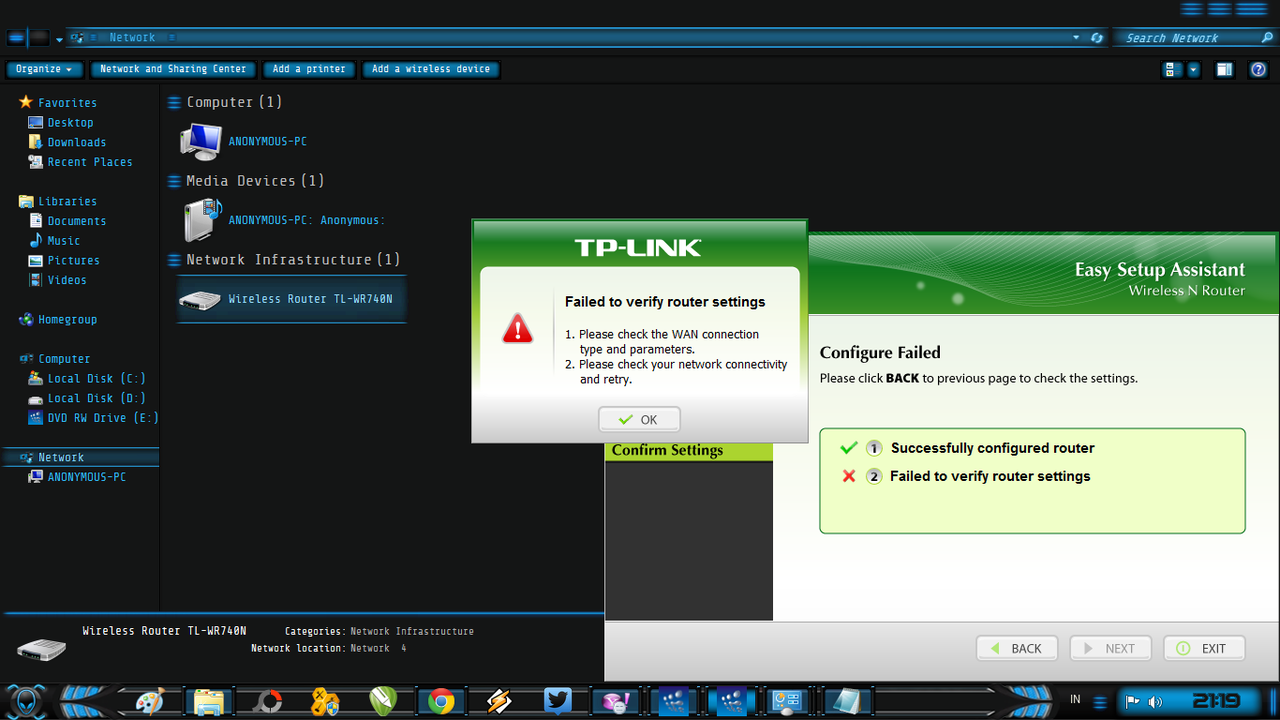
Task: Launch Winamp from the taskbar
Action: [x=499, y=701]
